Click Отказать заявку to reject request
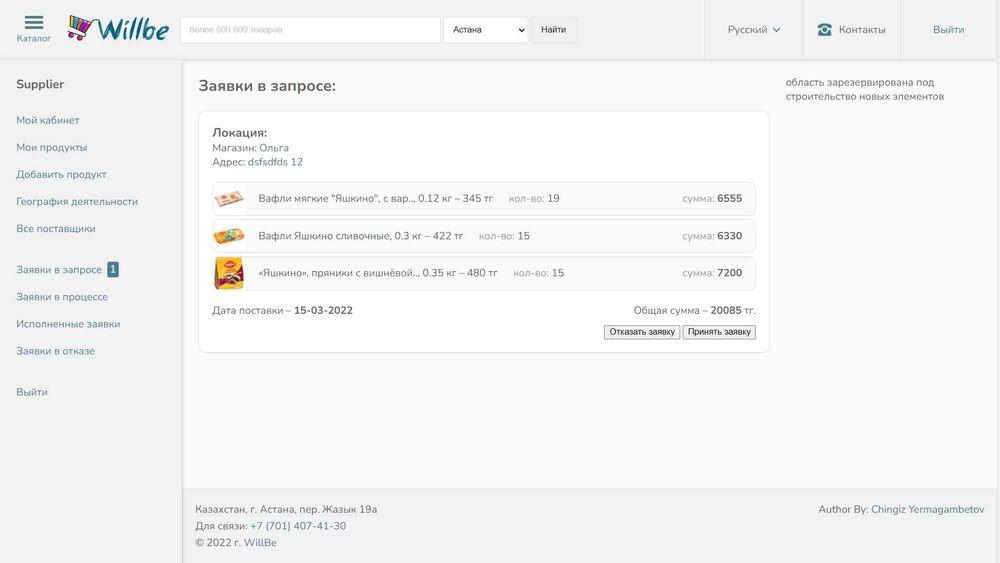This screenshot has width=1000, height=563. click(642, 332)
